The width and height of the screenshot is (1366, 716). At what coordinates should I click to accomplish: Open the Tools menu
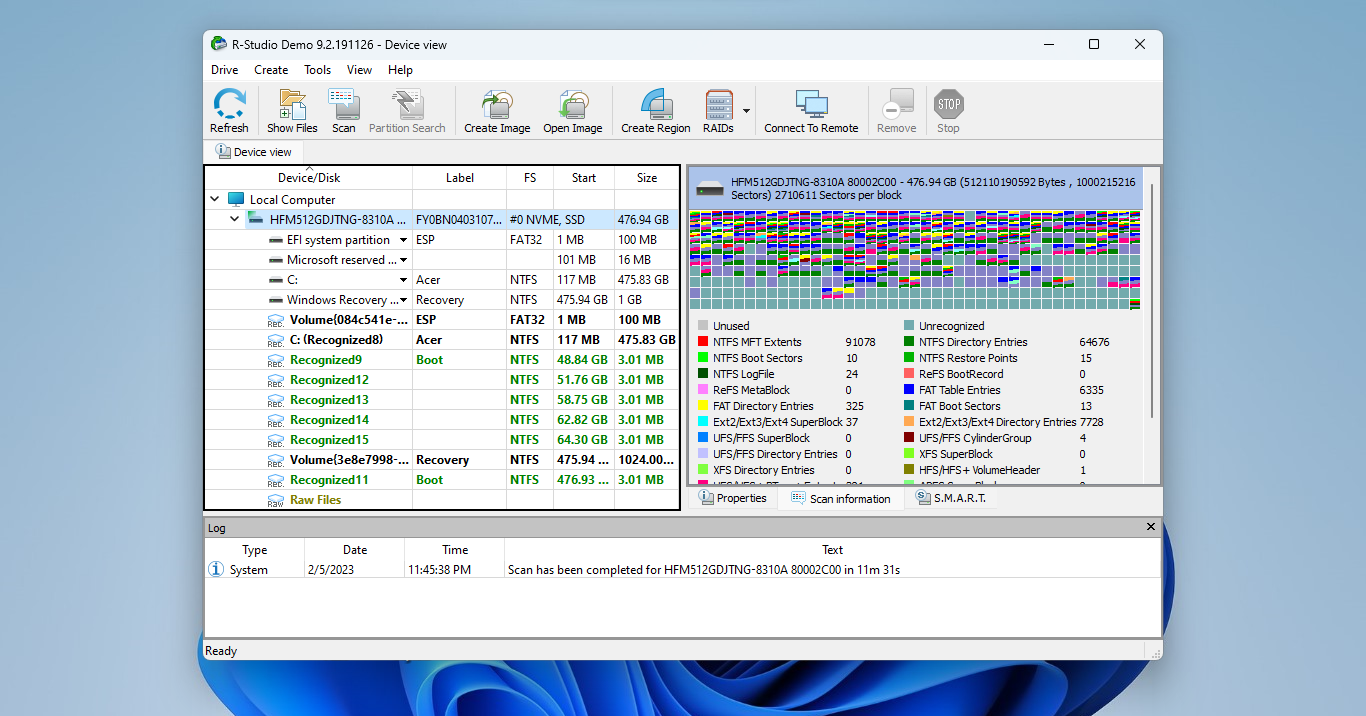point(318,70)
